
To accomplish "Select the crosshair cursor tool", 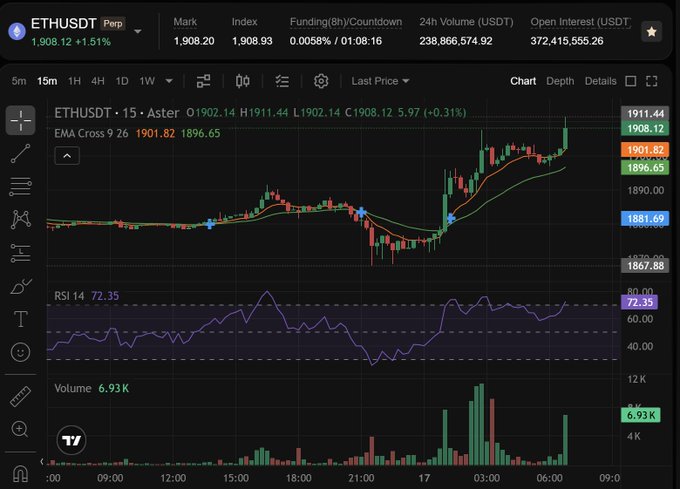I will click(20, 120).
